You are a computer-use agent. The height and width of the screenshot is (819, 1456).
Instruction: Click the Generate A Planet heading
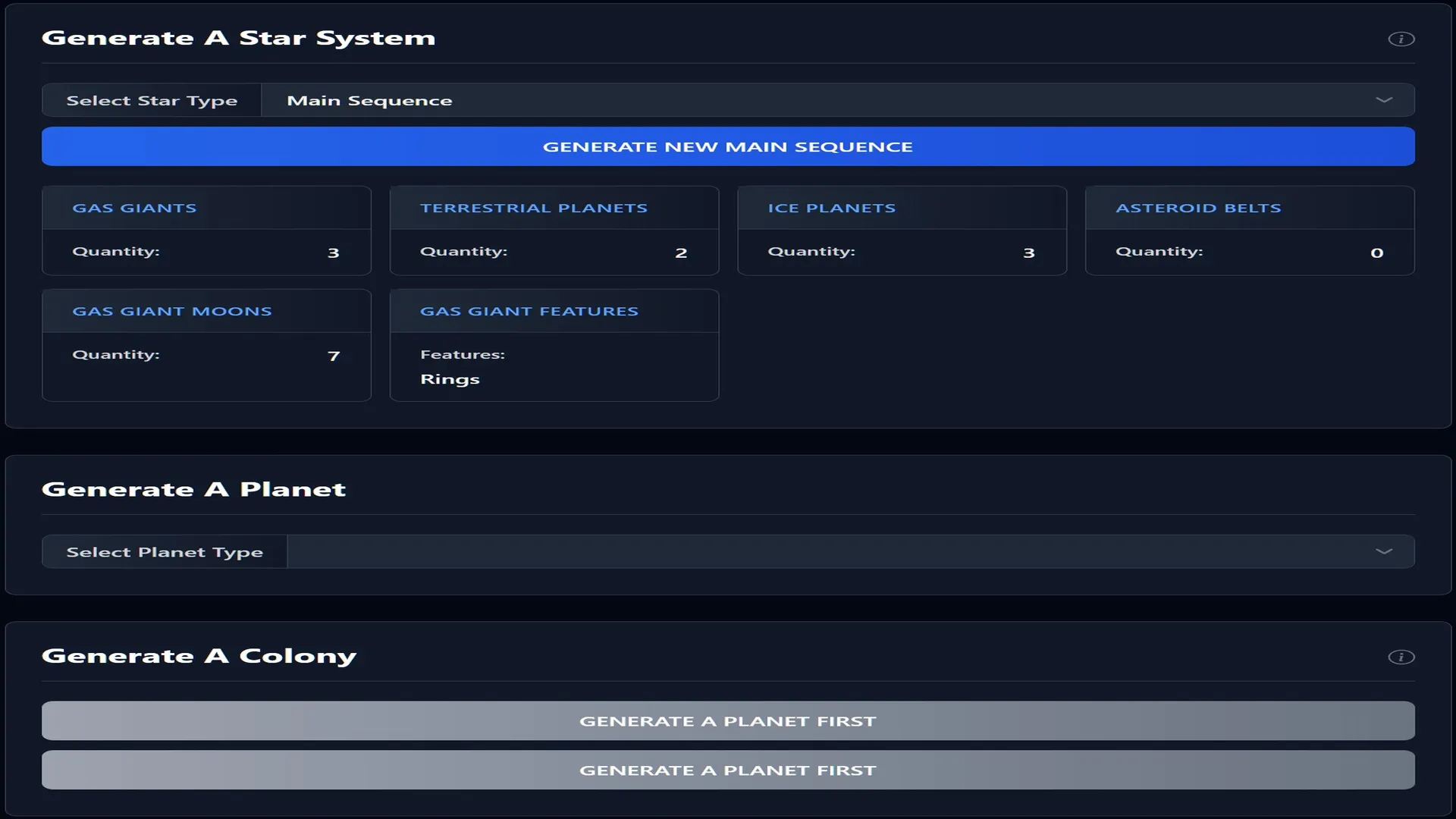tap(193, 489)
